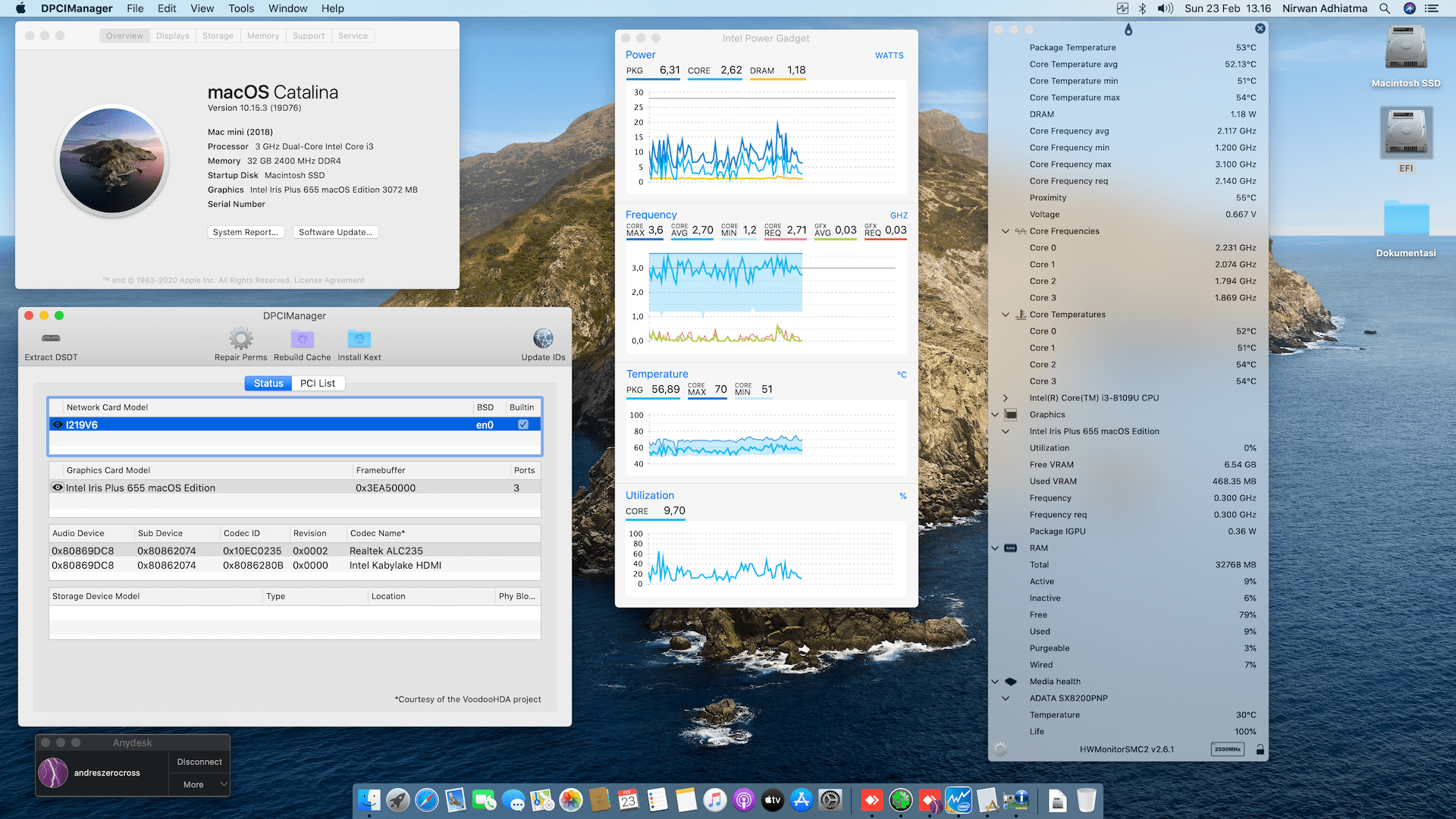
Task: Select the Intel Kabylake HDMI audio row
Action: [x=294, y=565]
